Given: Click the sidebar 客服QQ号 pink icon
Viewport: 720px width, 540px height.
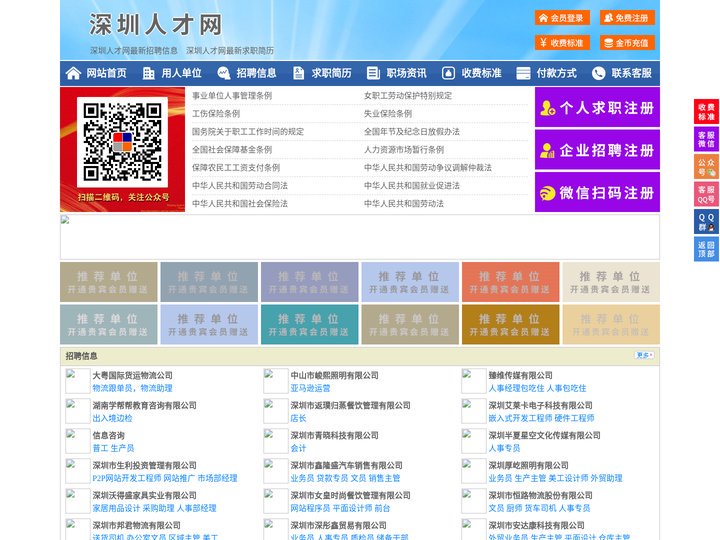Looking at the screenshot, I should point(706,194).
